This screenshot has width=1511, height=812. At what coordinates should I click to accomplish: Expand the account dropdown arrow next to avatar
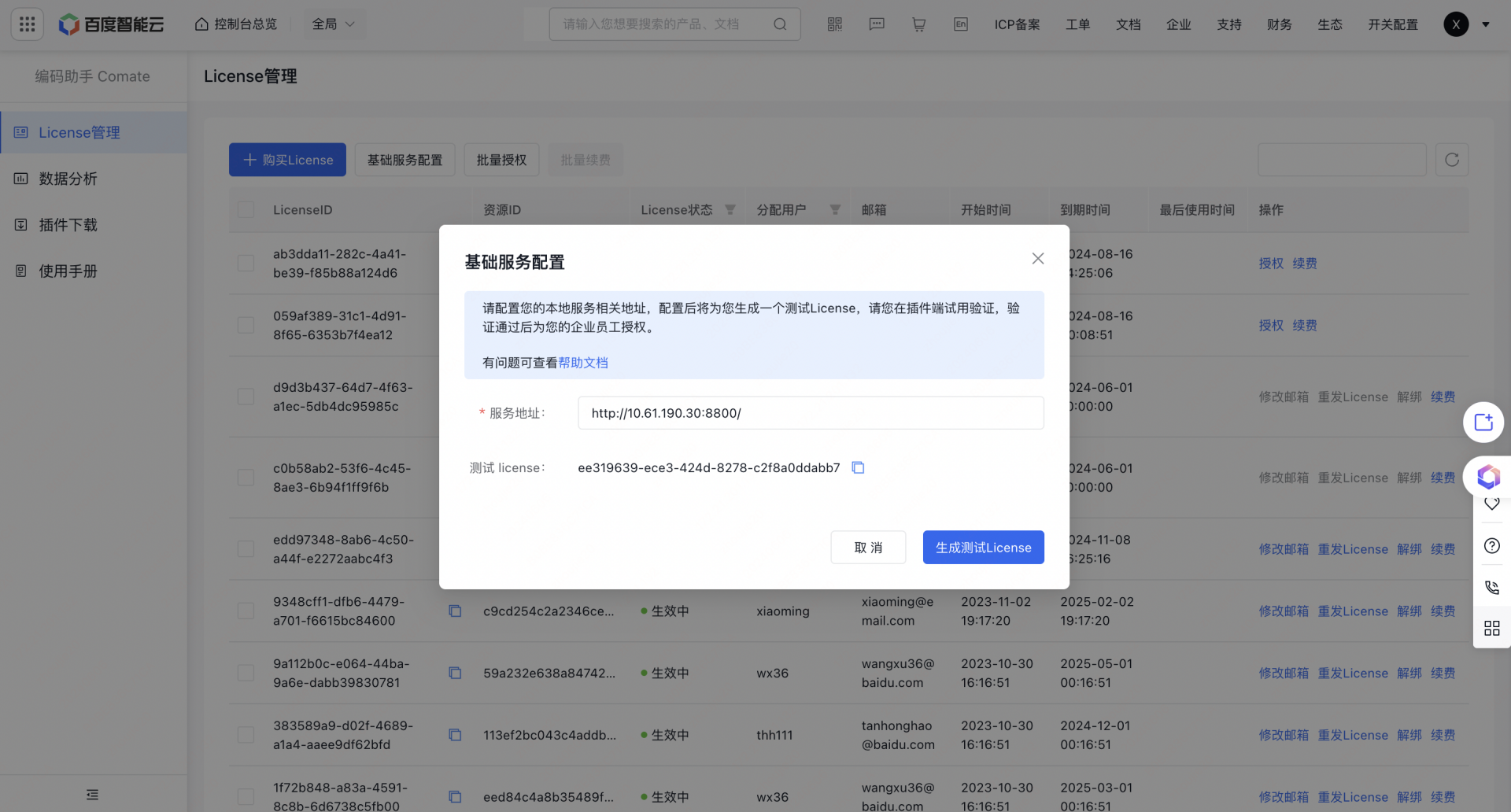tap(1486, 24)
